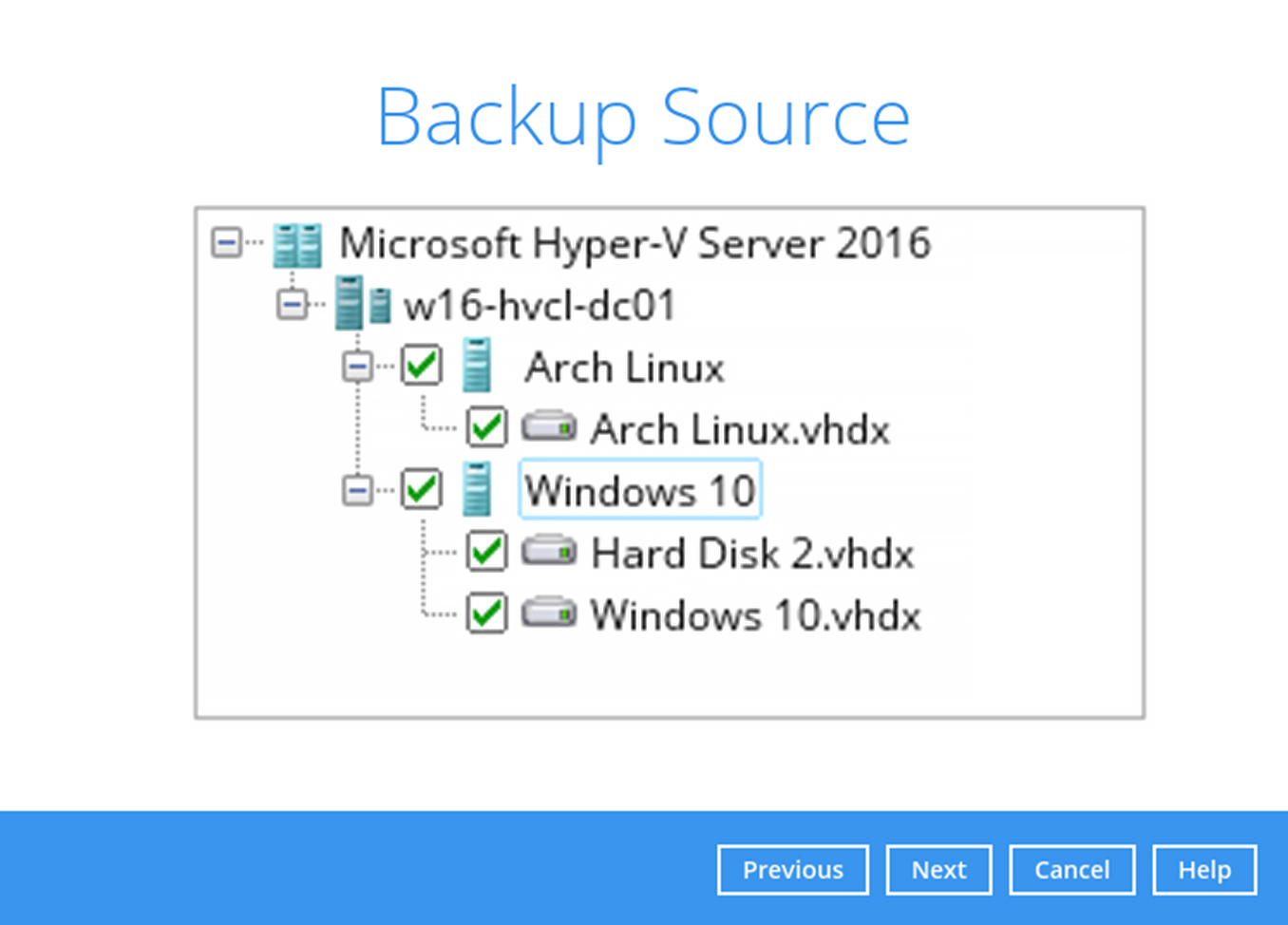Collapse the Microsoft Hyper-V Server 2016 node
The height and width of the screenshot is (925, 1288).
tap(227, 244)
